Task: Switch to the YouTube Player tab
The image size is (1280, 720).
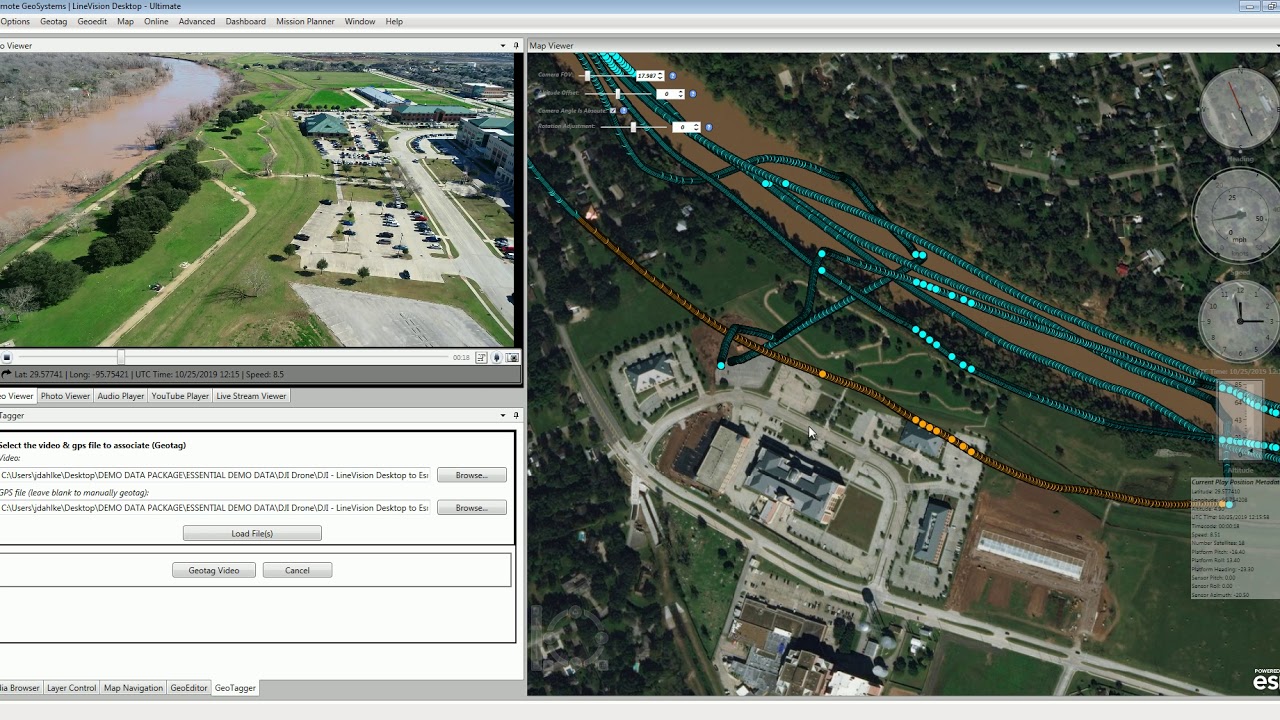Action: click(180, 396)
